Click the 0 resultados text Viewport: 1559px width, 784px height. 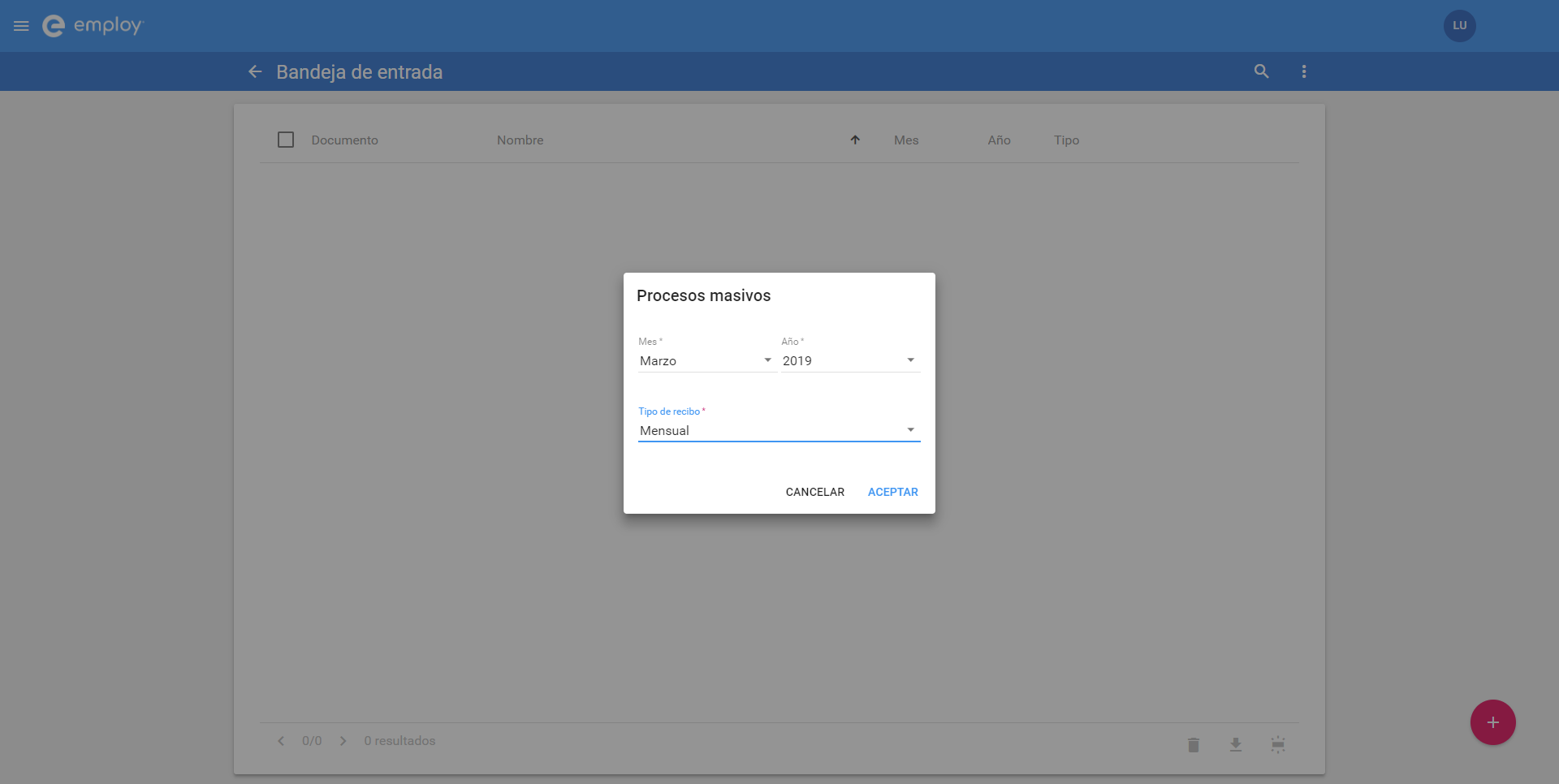[399, 741]
